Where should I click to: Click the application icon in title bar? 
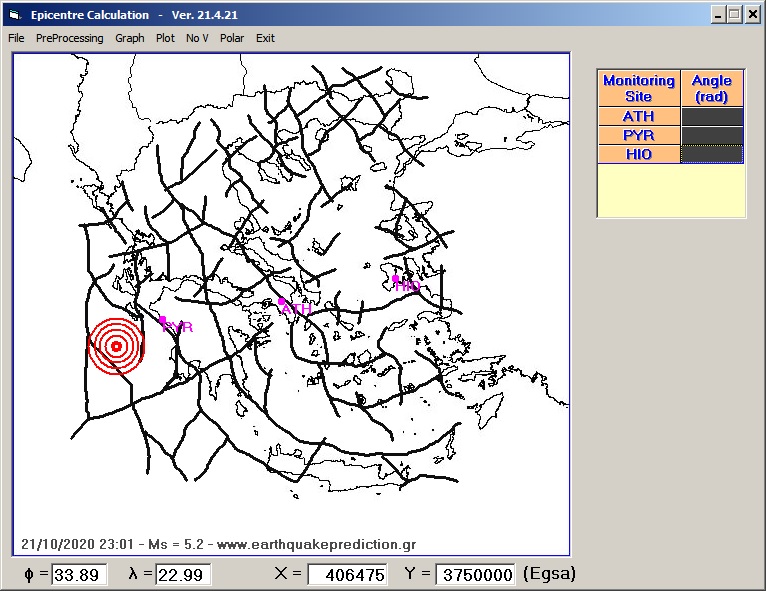tap(14, 15)
